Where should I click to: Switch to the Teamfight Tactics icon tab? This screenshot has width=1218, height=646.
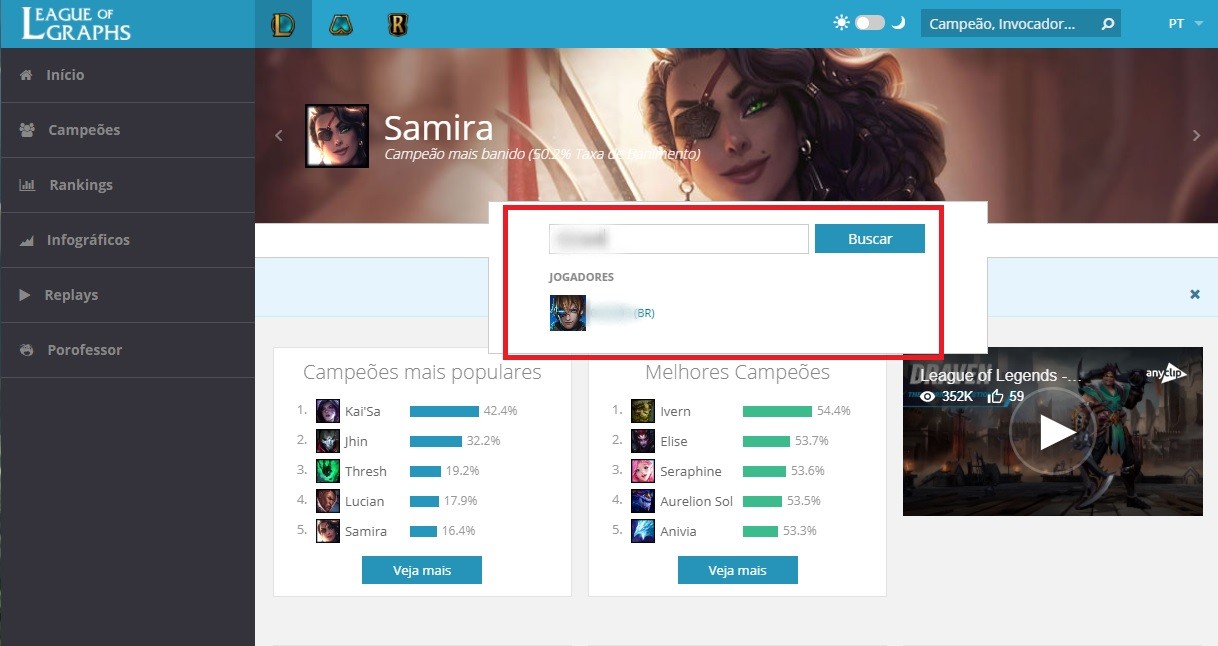(341, 24)
